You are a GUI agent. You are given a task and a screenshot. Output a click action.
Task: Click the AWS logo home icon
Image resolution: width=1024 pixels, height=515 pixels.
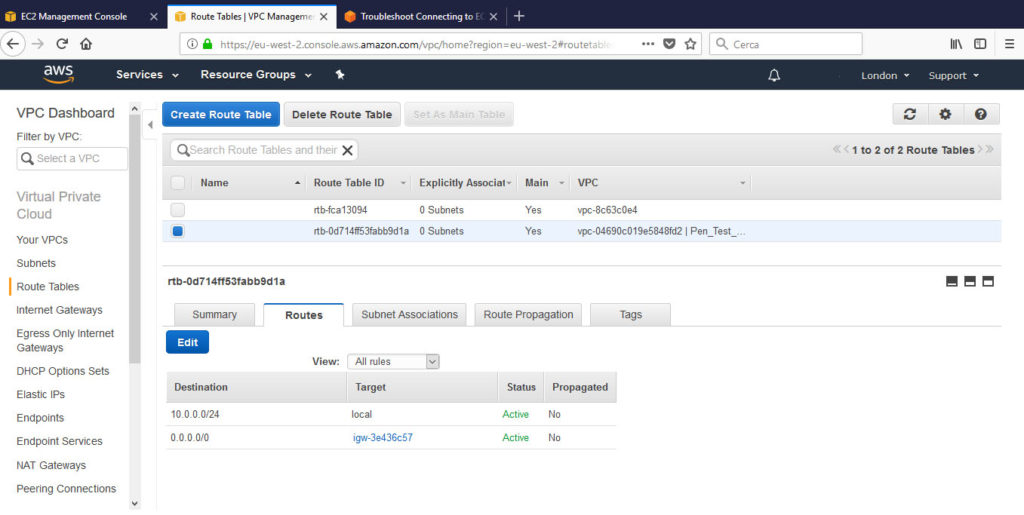tap(59, 74)
